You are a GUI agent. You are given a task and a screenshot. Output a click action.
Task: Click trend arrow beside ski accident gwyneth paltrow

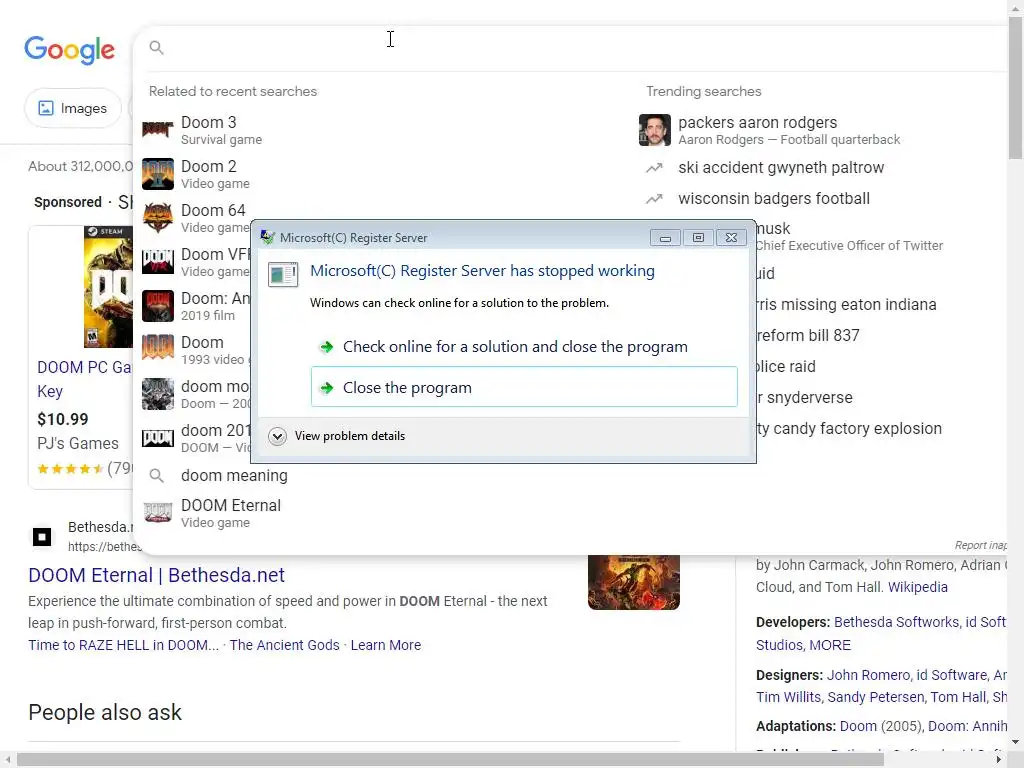(x=654, y=168)
